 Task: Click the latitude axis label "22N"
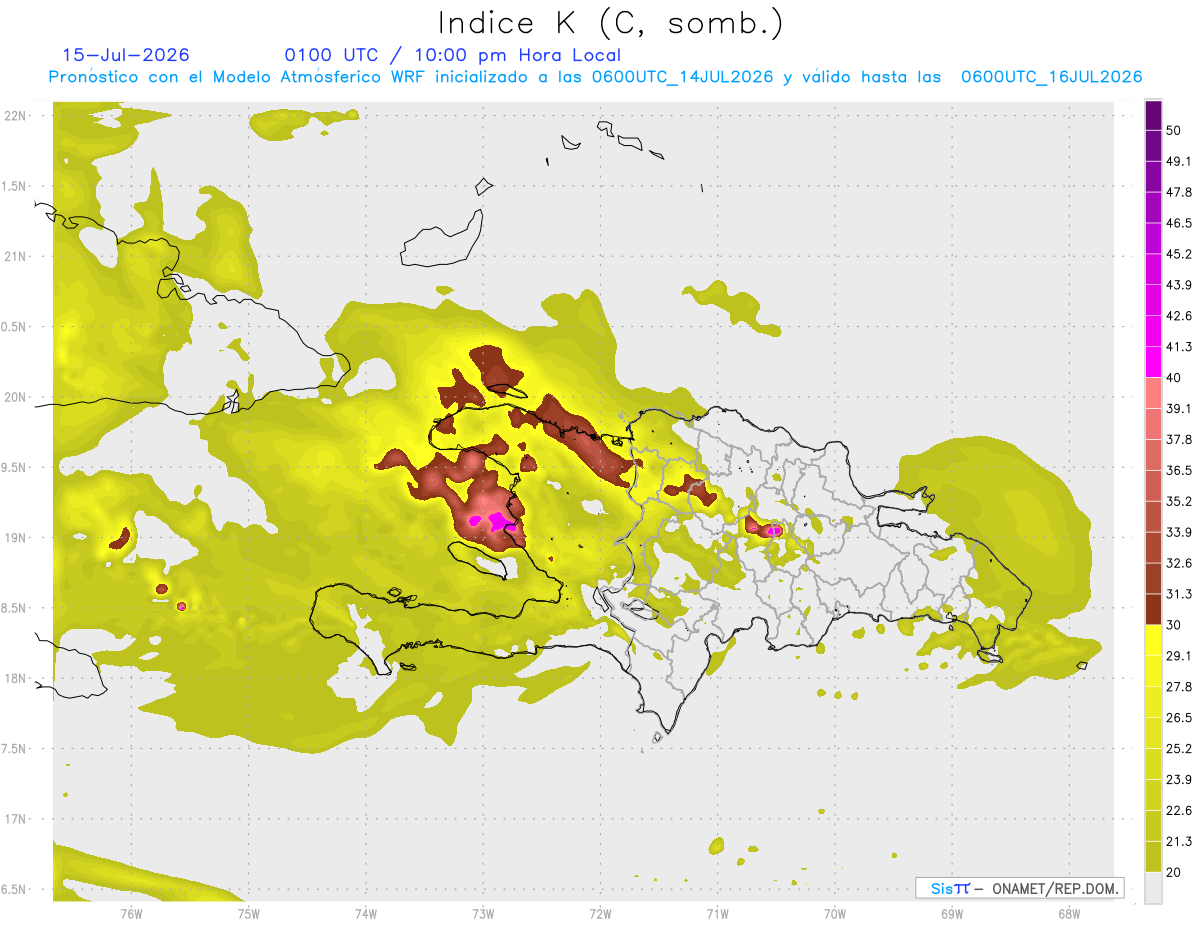pyautogui.click(x=15, y=116)
